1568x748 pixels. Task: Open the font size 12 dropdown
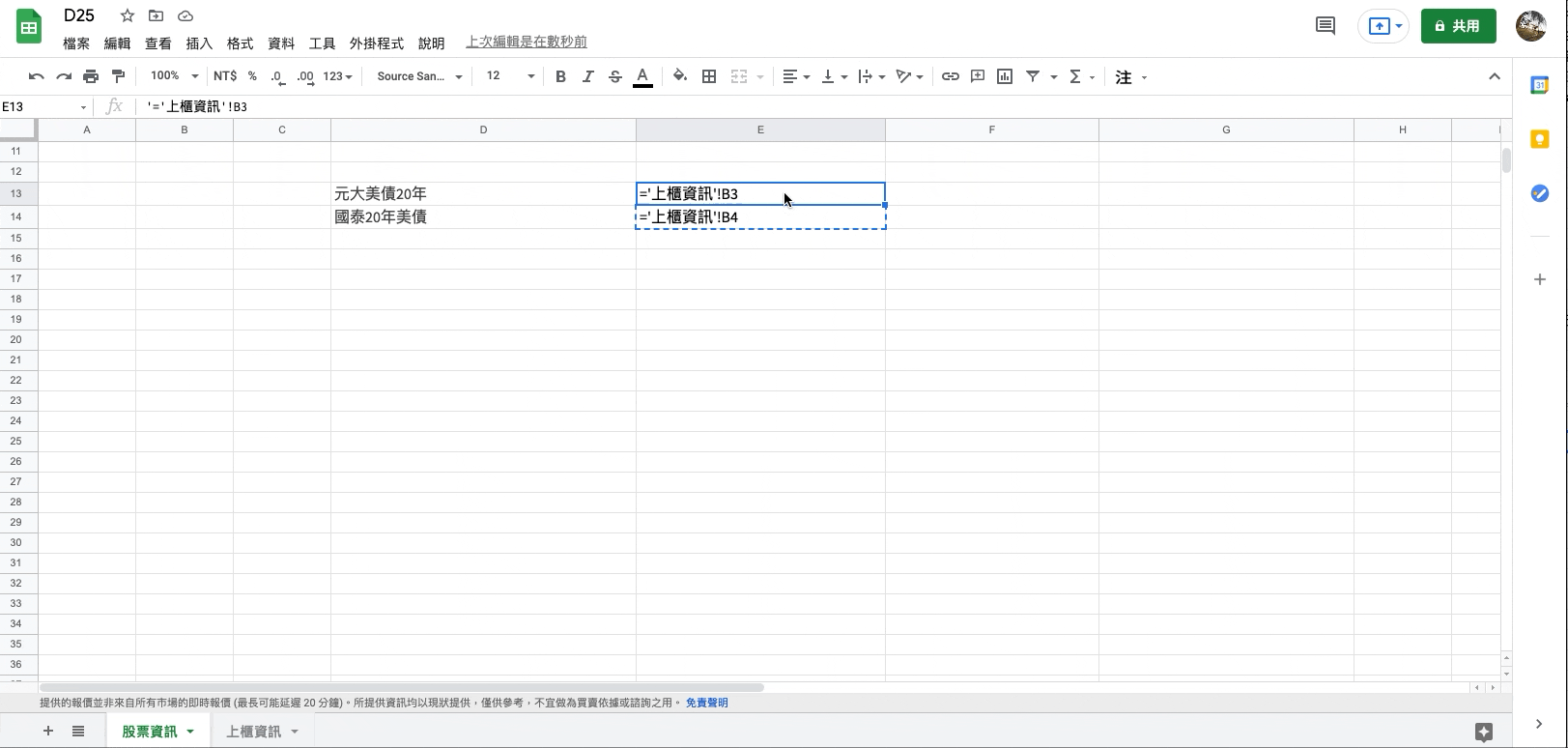[510, 76]
